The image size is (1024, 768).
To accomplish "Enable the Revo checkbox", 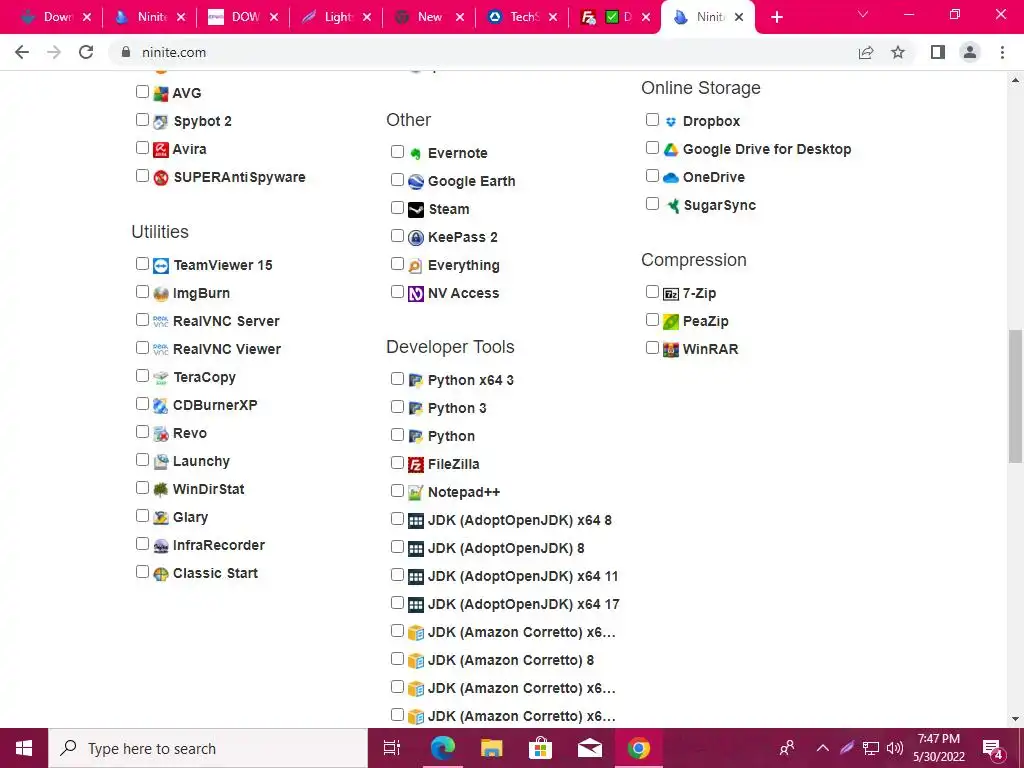I will (x=142, y=432).
